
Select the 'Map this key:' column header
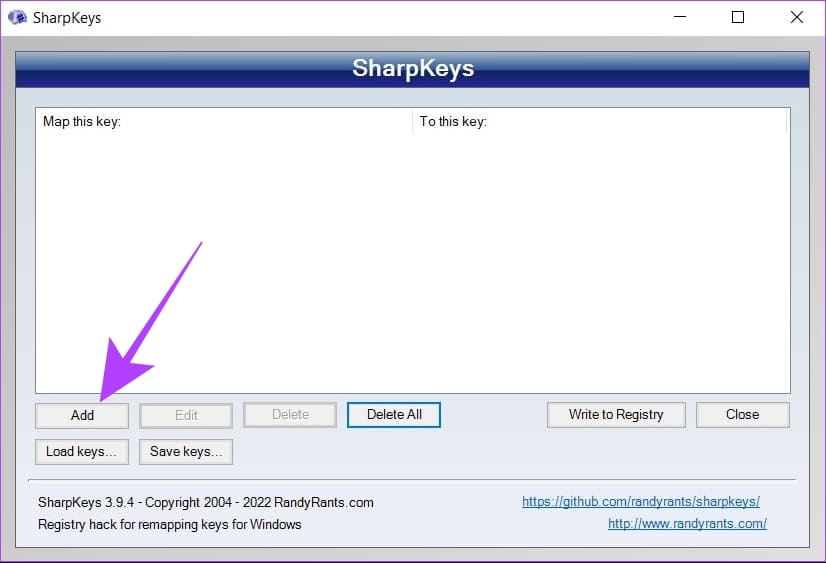[x=224, y=122]
